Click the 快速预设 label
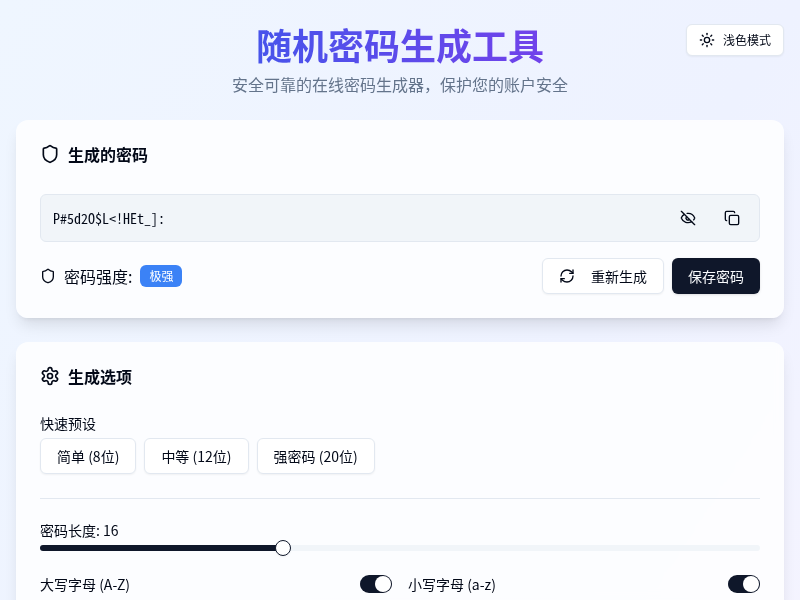 68,424
